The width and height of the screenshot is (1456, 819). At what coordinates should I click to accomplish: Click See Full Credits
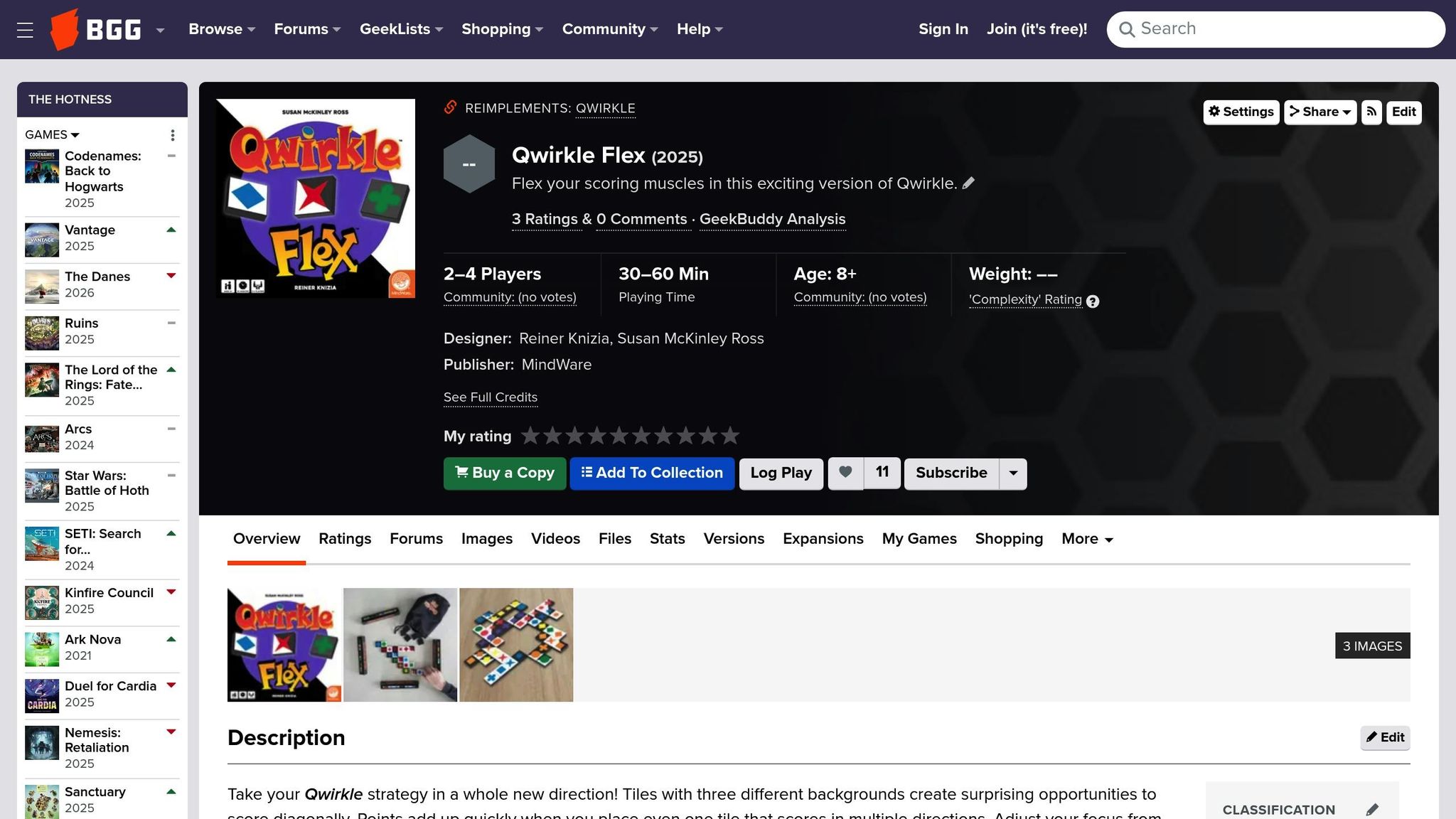491,397
